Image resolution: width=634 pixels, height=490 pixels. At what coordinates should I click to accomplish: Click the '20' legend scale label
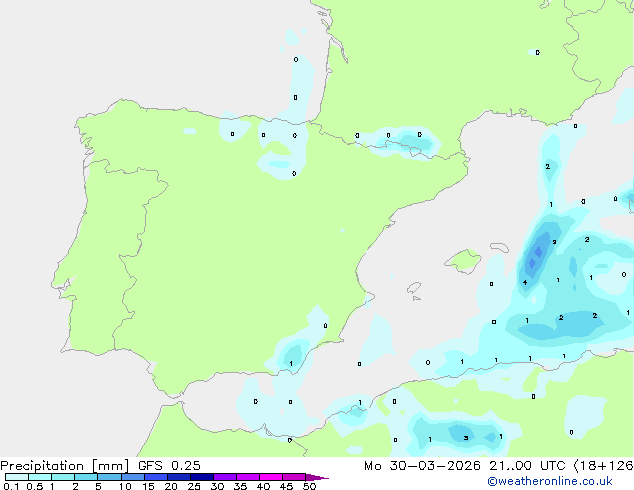click(171, 486)
